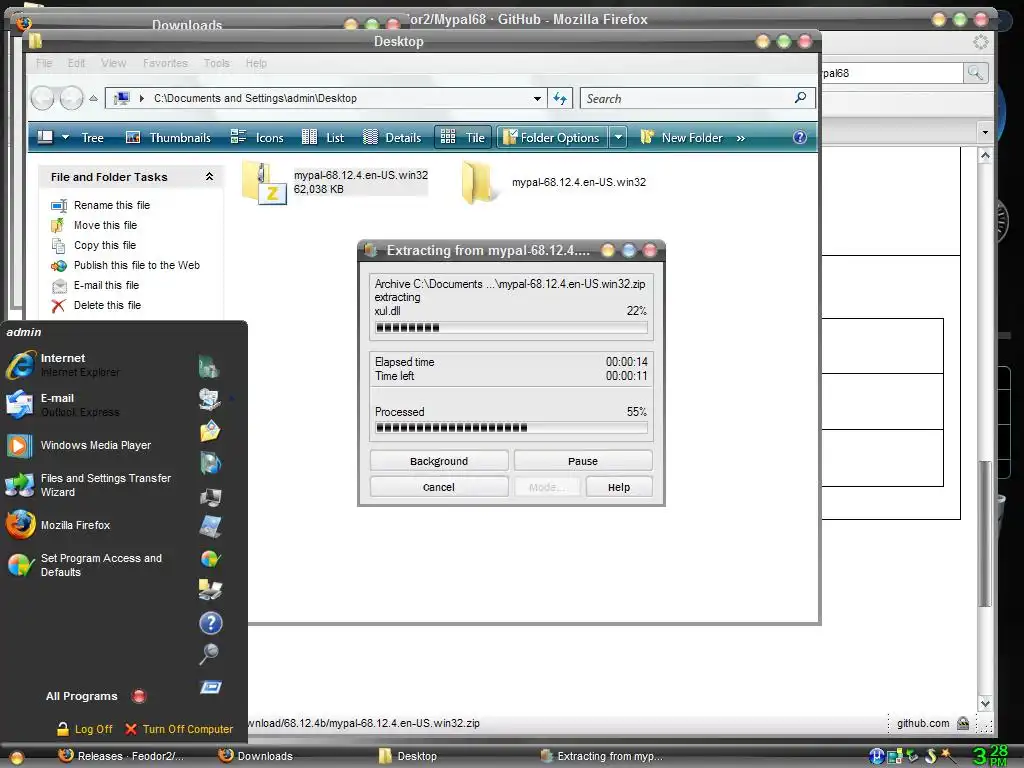This screenshot has height=768, width=1024.
Task: Open the Favorites menu
Action: 165,63
